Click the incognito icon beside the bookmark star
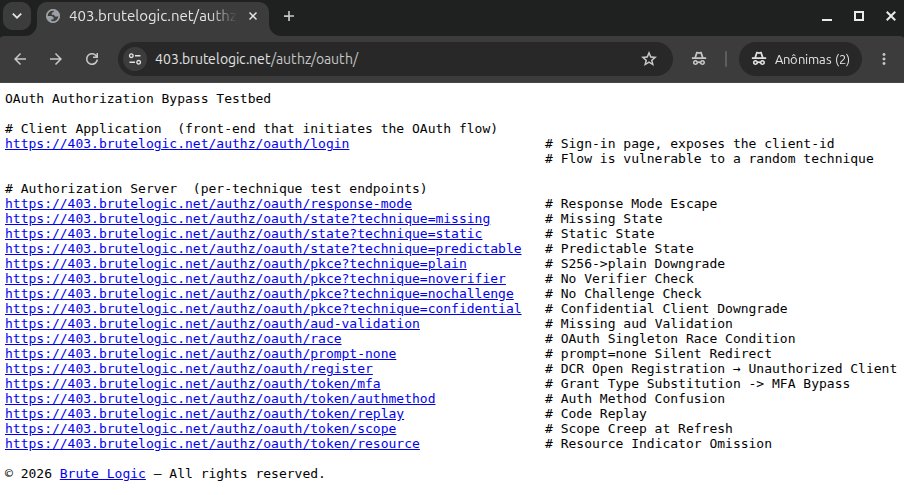904x495 pixels. (x=699, y=59)
